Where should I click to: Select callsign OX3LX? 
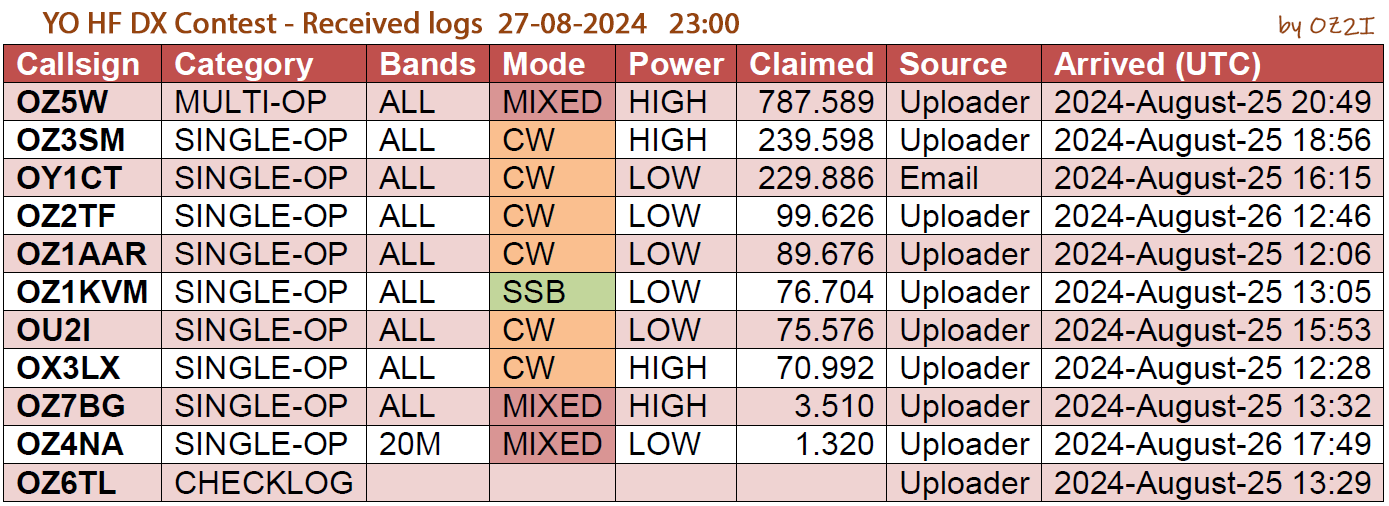pos(68,368)
